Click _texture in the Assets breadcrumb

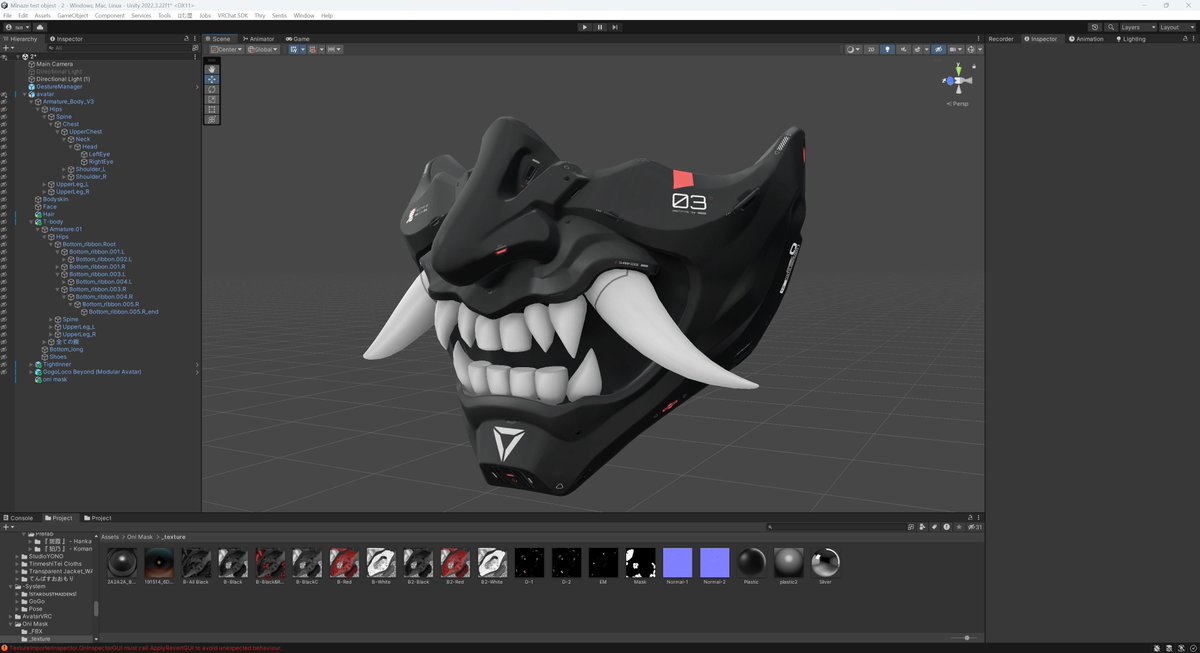(173, 537)
